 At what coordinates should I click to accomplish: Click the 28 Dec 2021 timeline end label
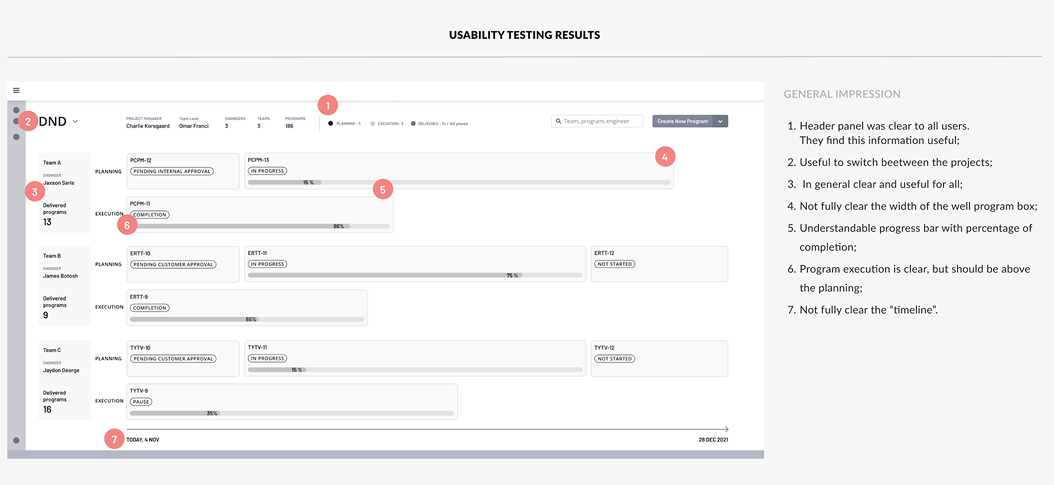tap(713, 440)
